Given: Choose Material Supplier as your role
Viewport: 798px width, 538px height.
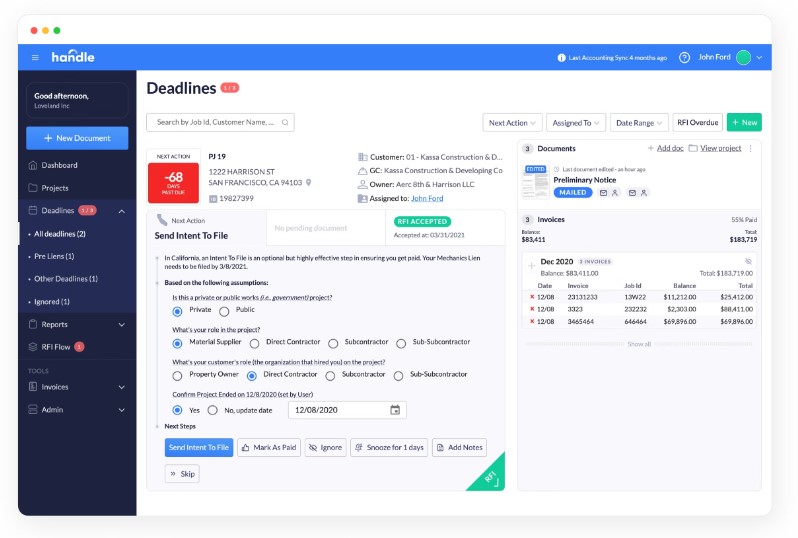Looking at the screenshot, I should 177,344.
